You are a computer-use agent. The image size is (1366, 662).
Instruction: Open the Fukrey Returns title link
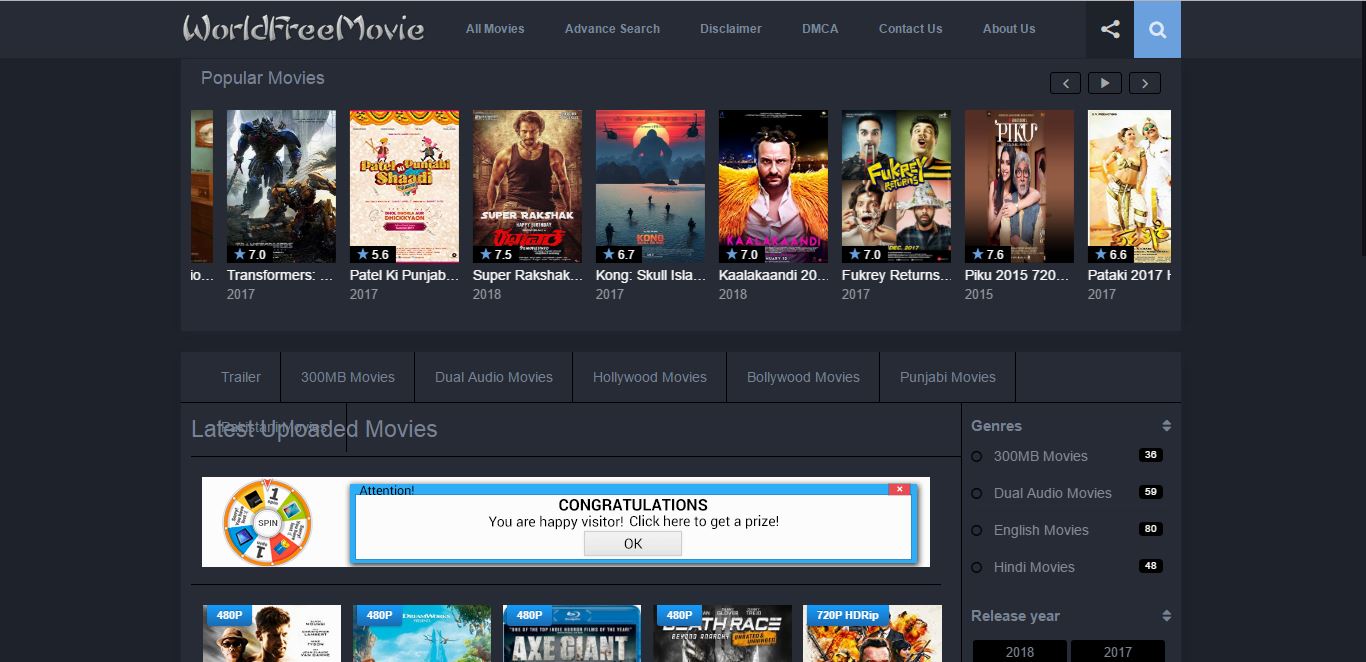click(896, 275)
